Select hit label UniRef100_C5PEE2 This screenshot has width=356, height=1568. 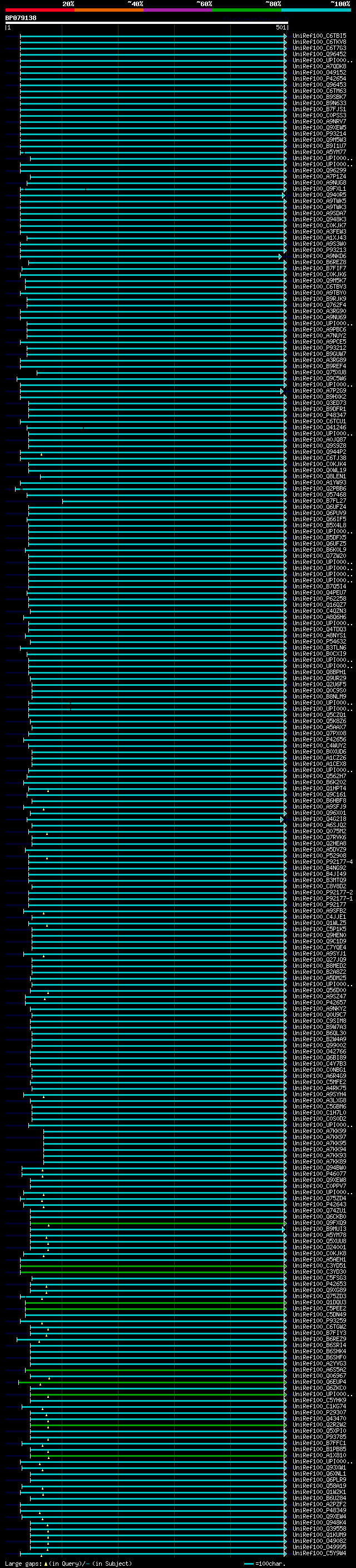coord(319,1308)
